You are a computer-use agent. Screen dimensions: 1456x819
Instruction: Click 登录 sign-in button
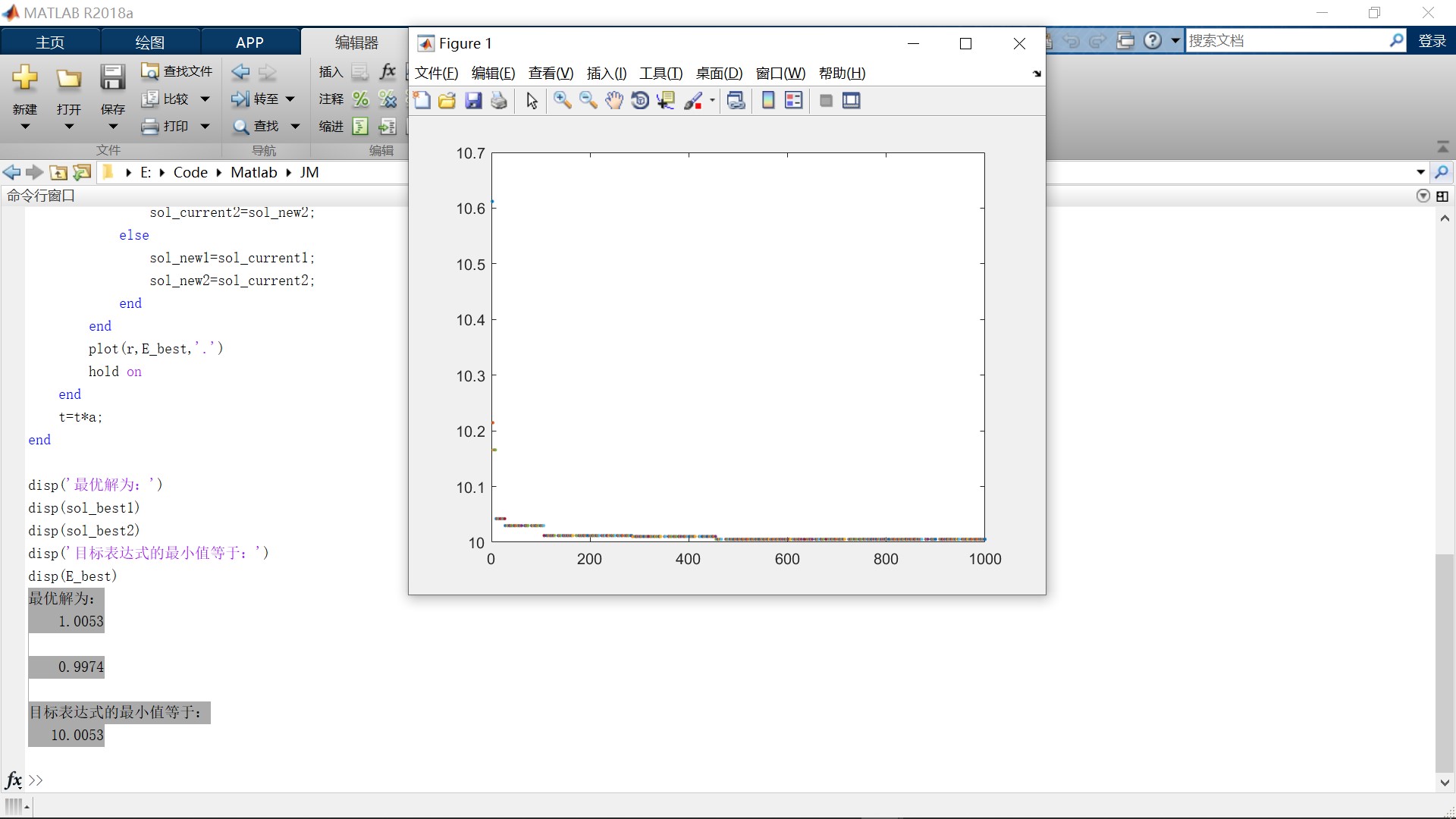[x=1432, y=41]
